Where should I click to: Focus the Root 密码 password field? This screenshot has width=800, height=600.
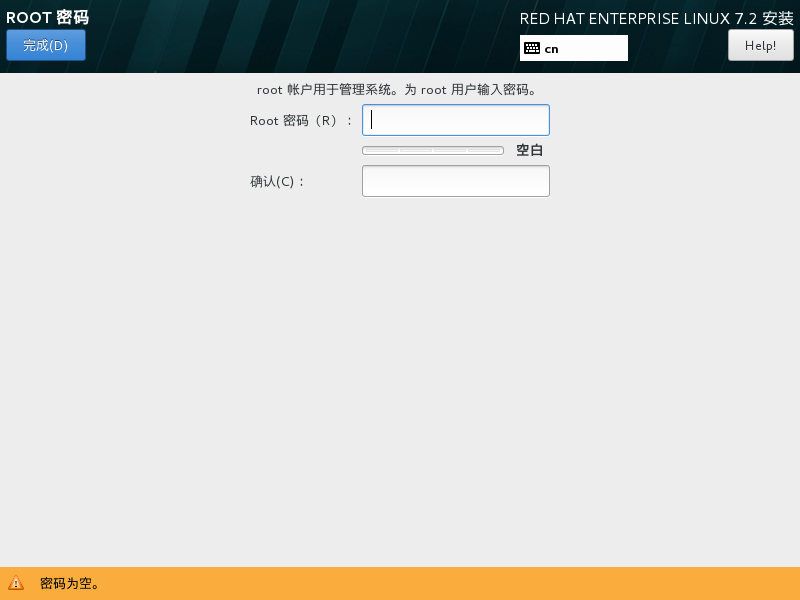456,120
